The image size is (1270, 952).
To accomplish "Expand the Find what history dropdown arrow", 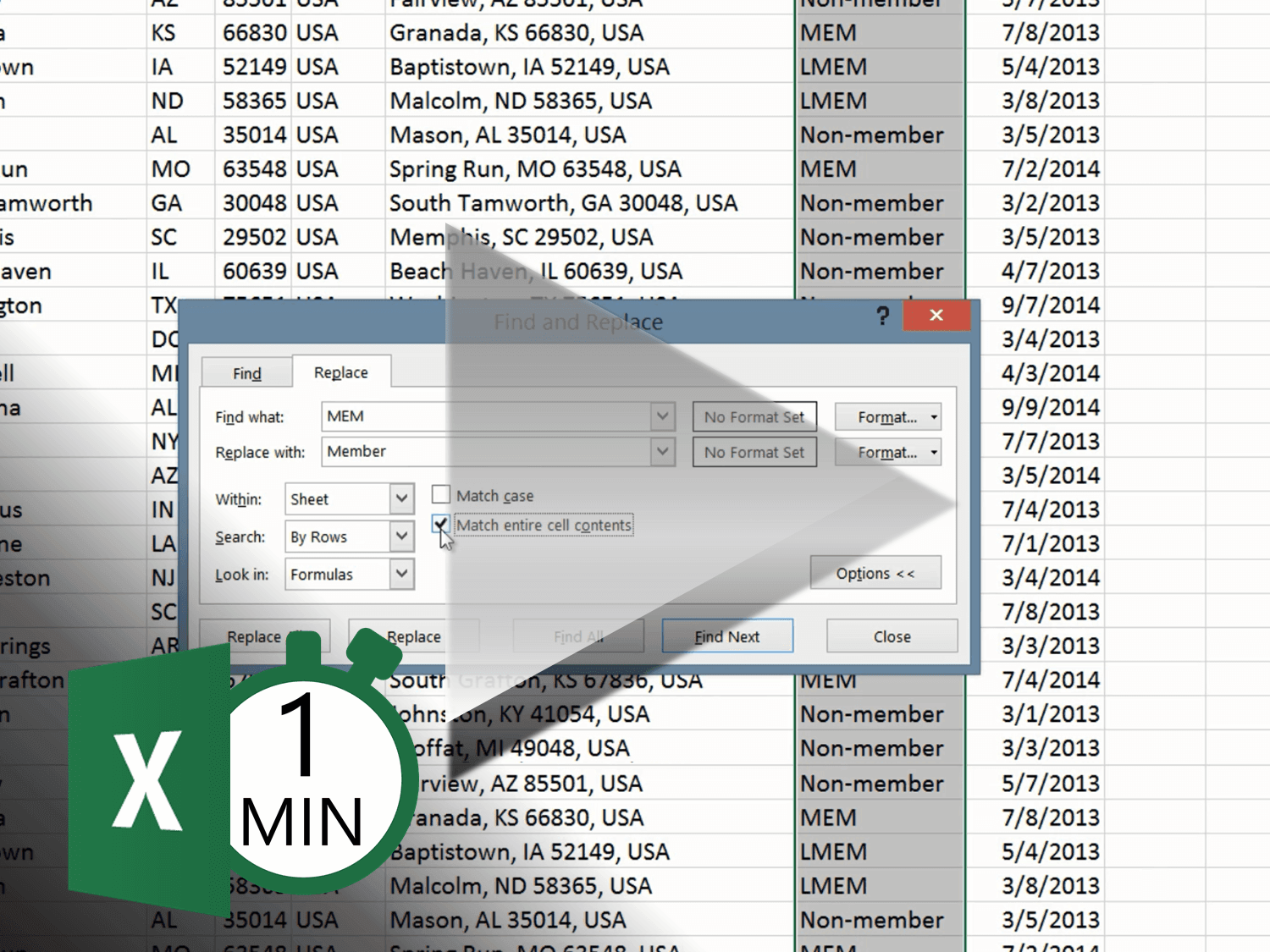I will click(x=663, y=416).
